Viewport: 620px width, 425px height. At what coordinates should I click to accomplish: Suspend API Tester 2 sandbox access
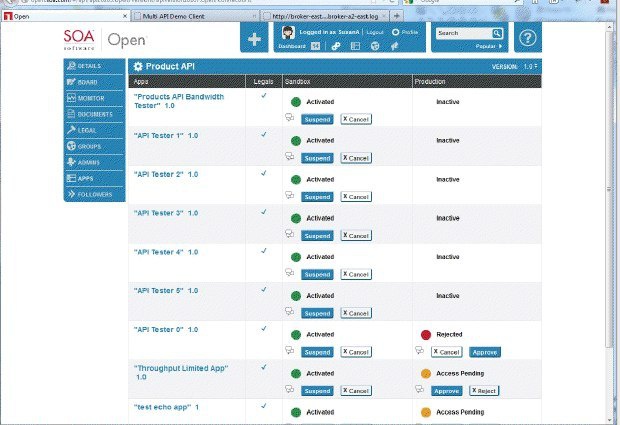coord(317,197)
